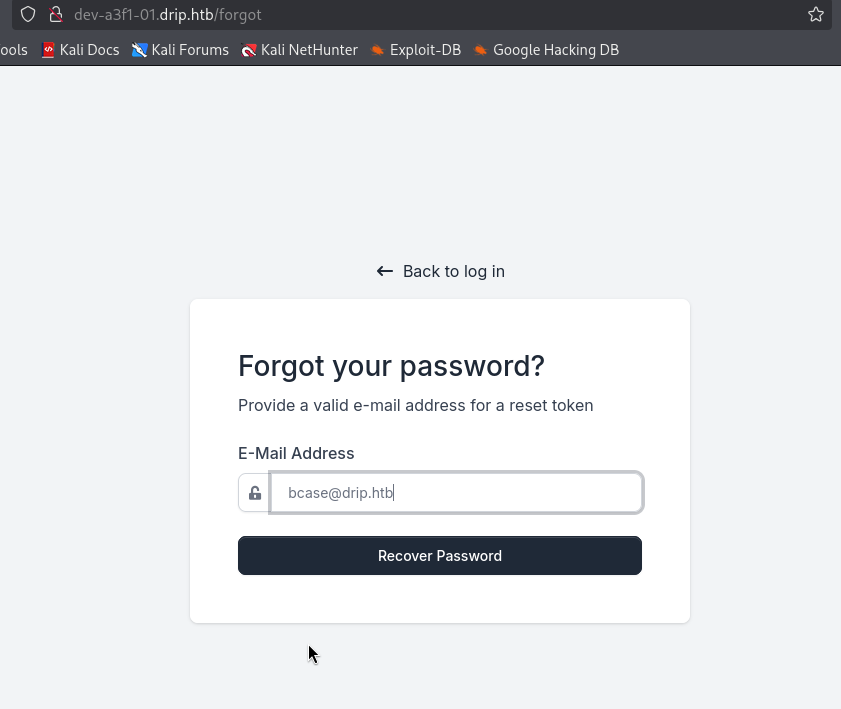The image size is (841, 709).
Task: Click the Kali Forums blue favicon
Action: [x=140, y=50]
